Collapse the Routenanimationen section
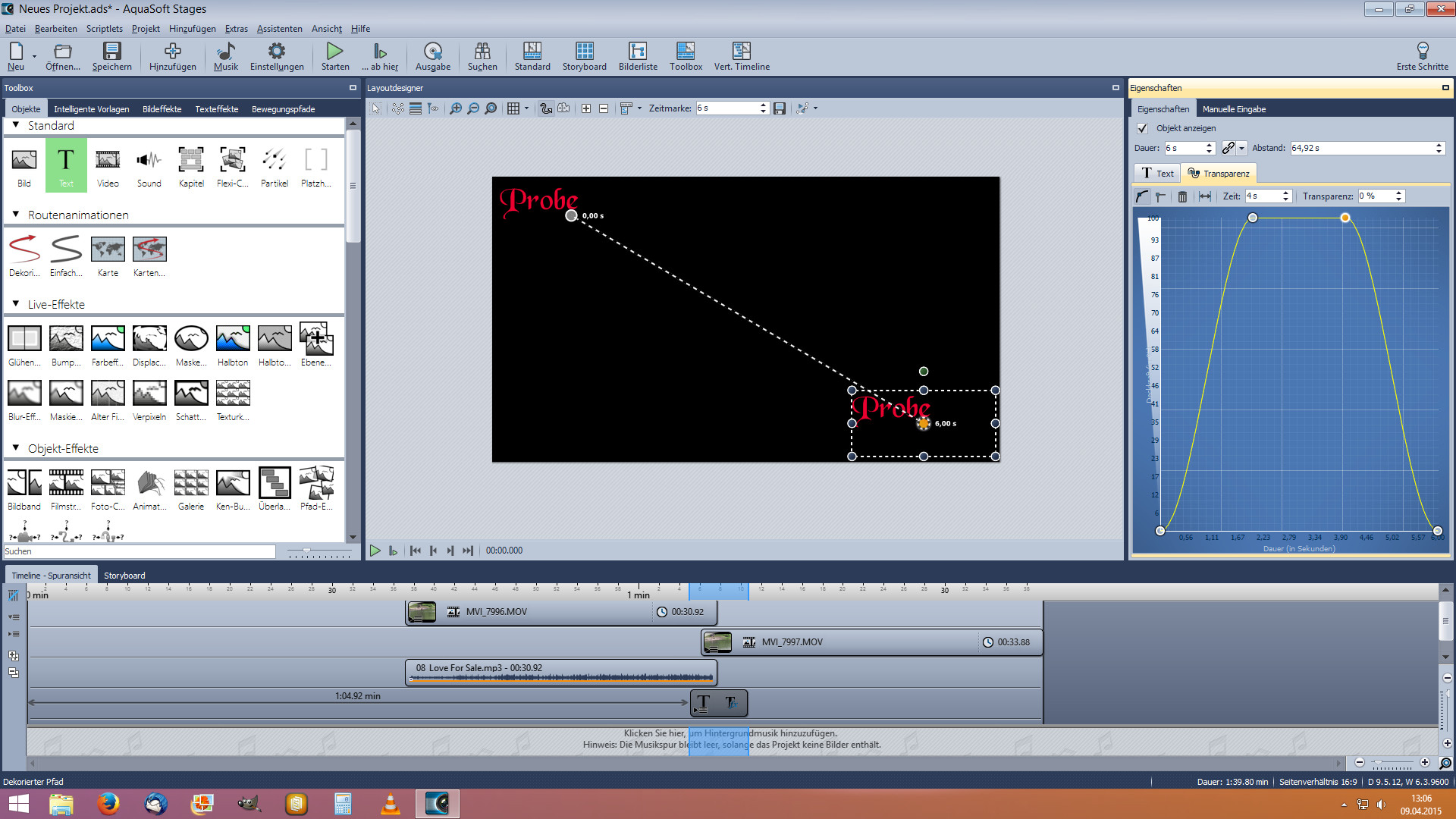 (x=16, y=215)
